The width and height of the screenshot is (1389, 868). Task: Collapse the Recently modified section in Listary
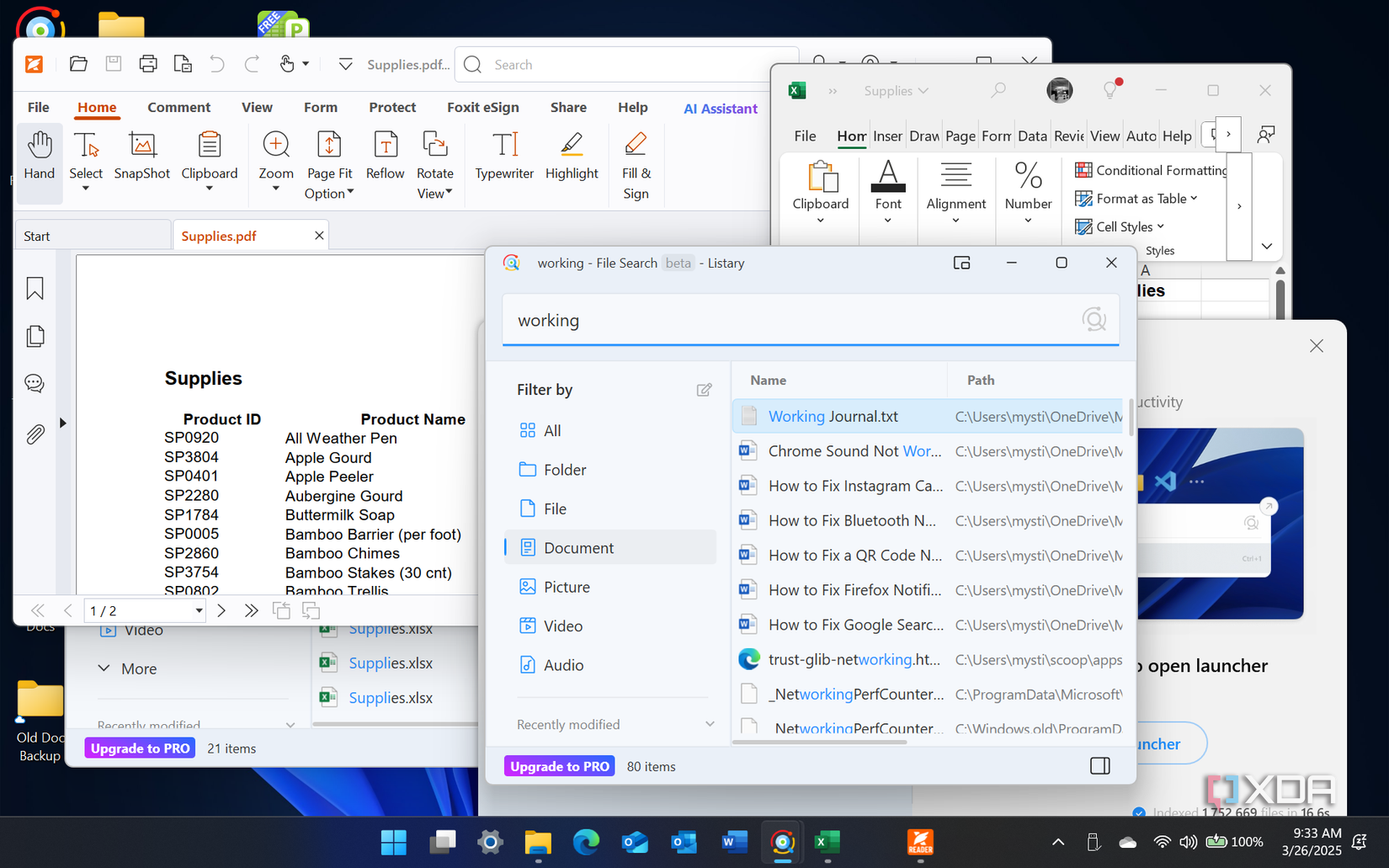pos(710,723)
